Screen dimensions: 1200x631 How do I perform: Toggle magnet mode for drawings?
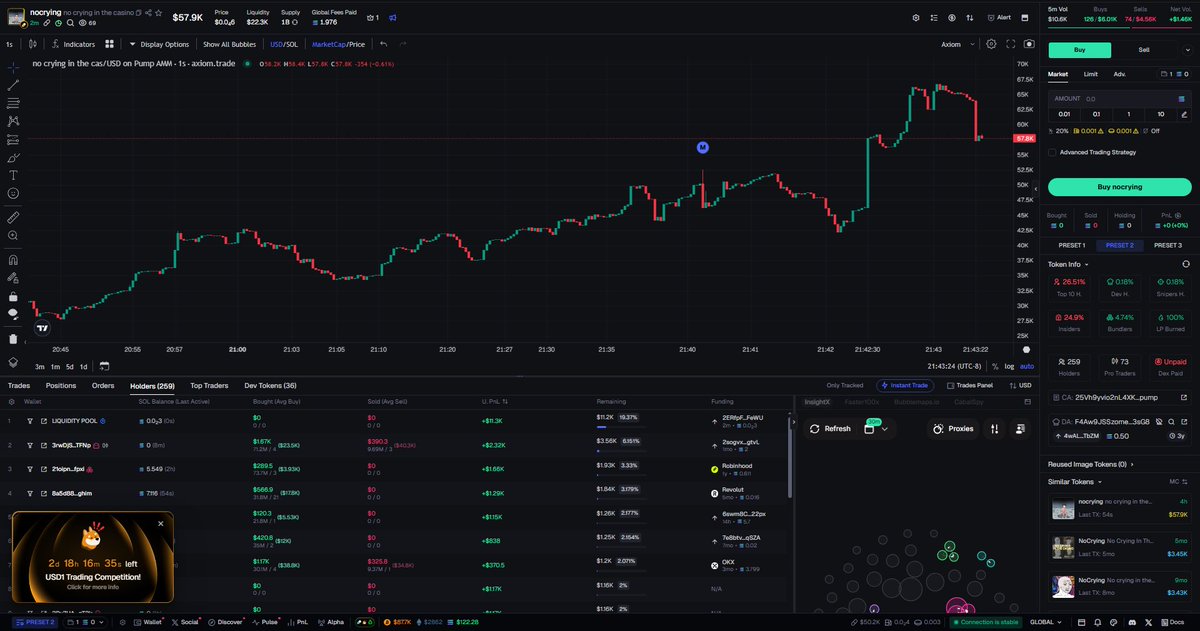click(13, 260)
